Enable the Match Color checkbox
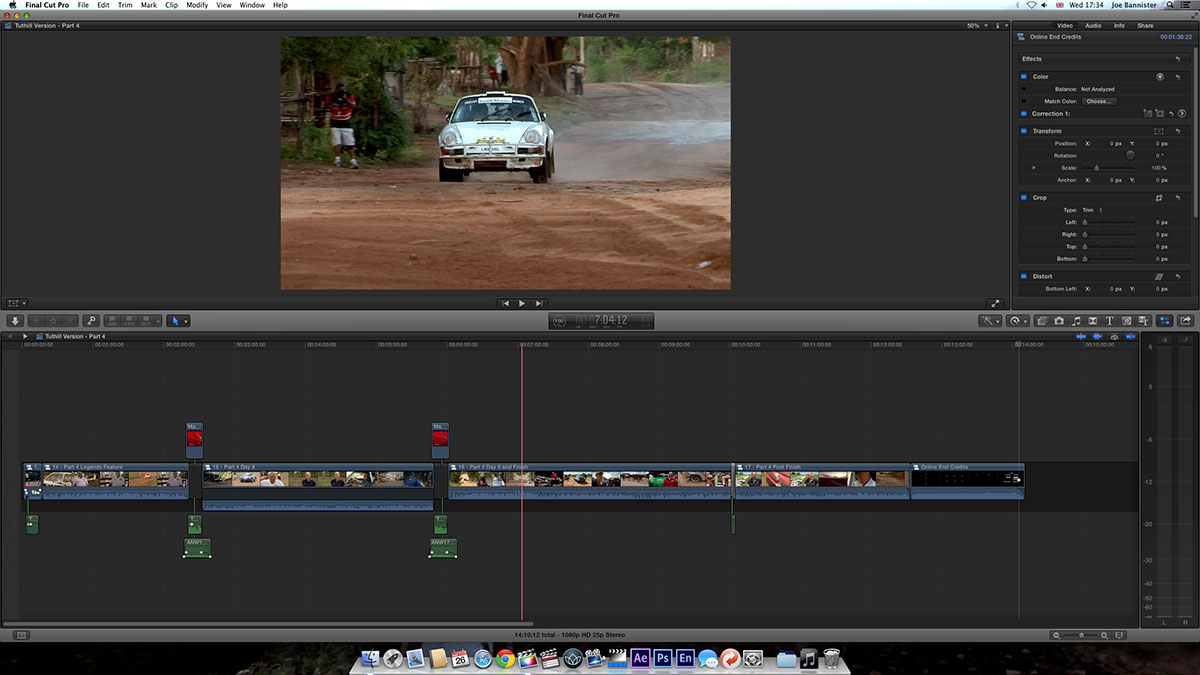Image resolution: width=1200 pixels, height=675 pixels. pos(1024,101)
